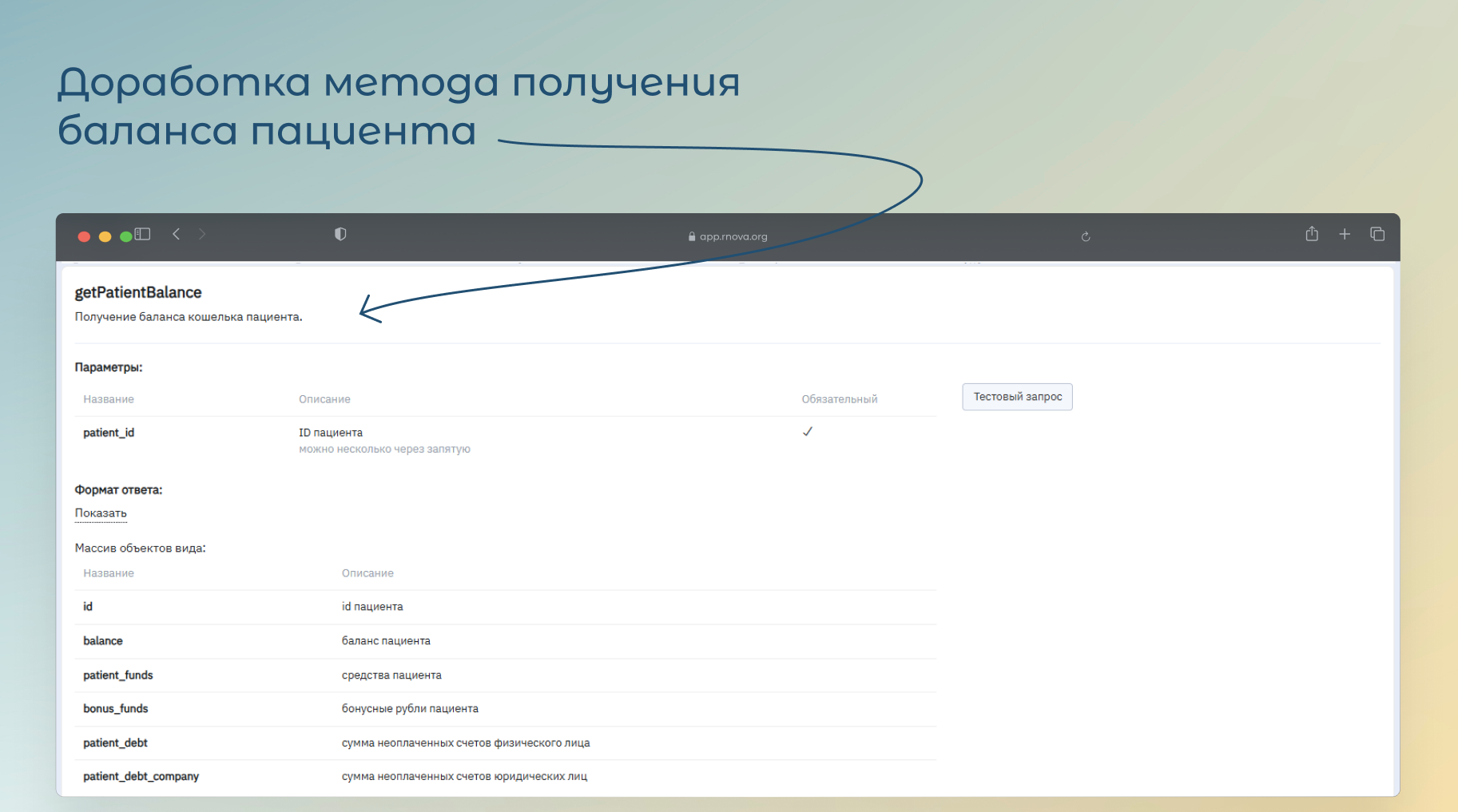
Task: Show tab overview icon
Action: [1377, 234]
